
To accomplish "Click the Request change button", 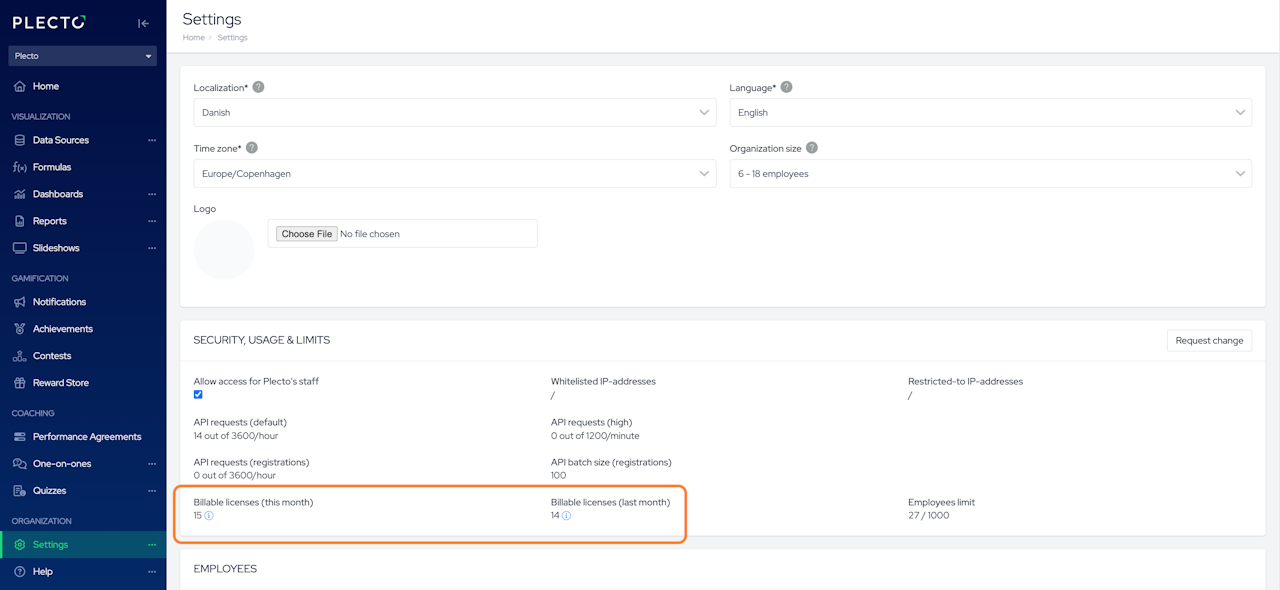I will (1209, 341).
